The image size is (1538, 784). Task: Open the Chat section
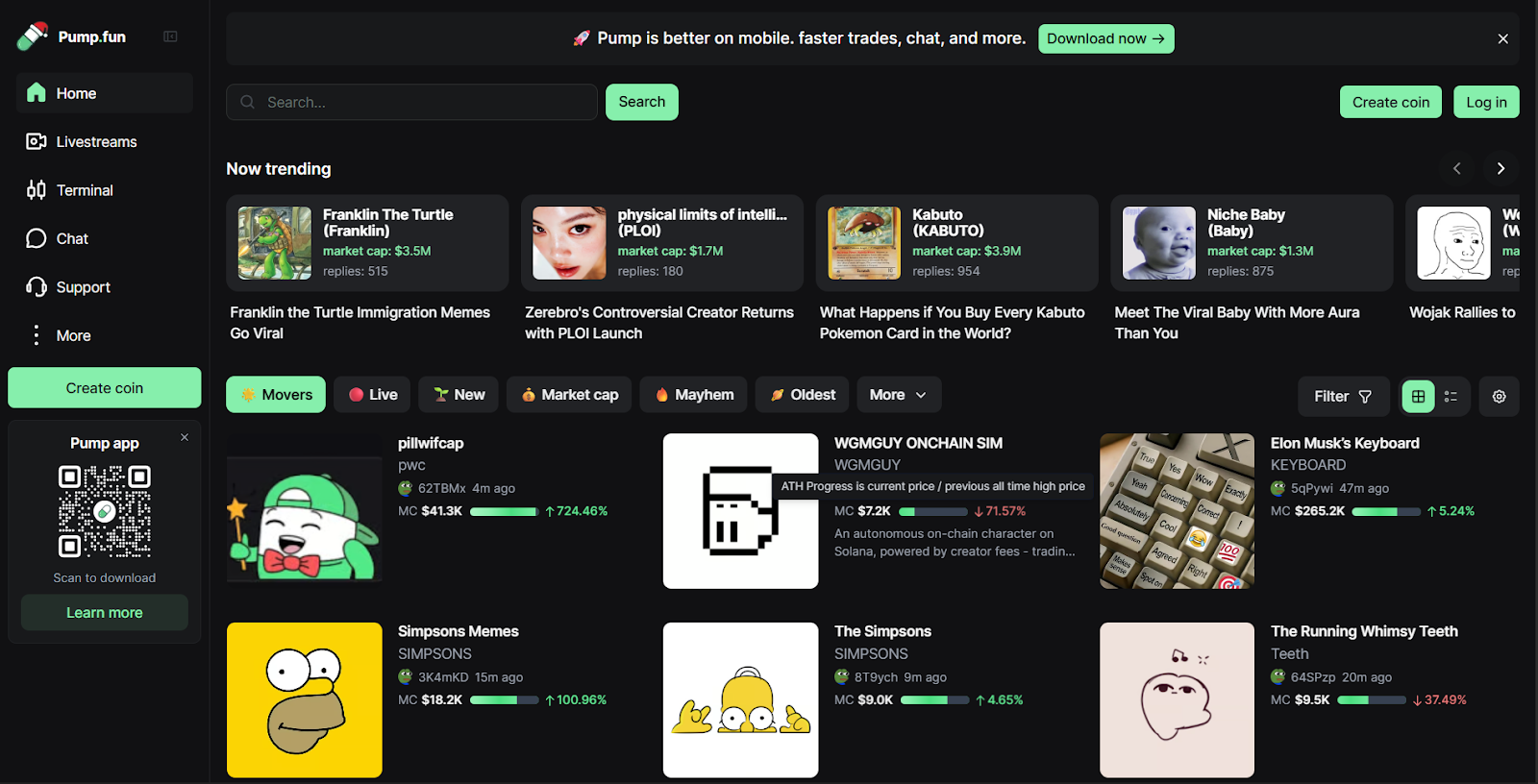pos(72,238)
